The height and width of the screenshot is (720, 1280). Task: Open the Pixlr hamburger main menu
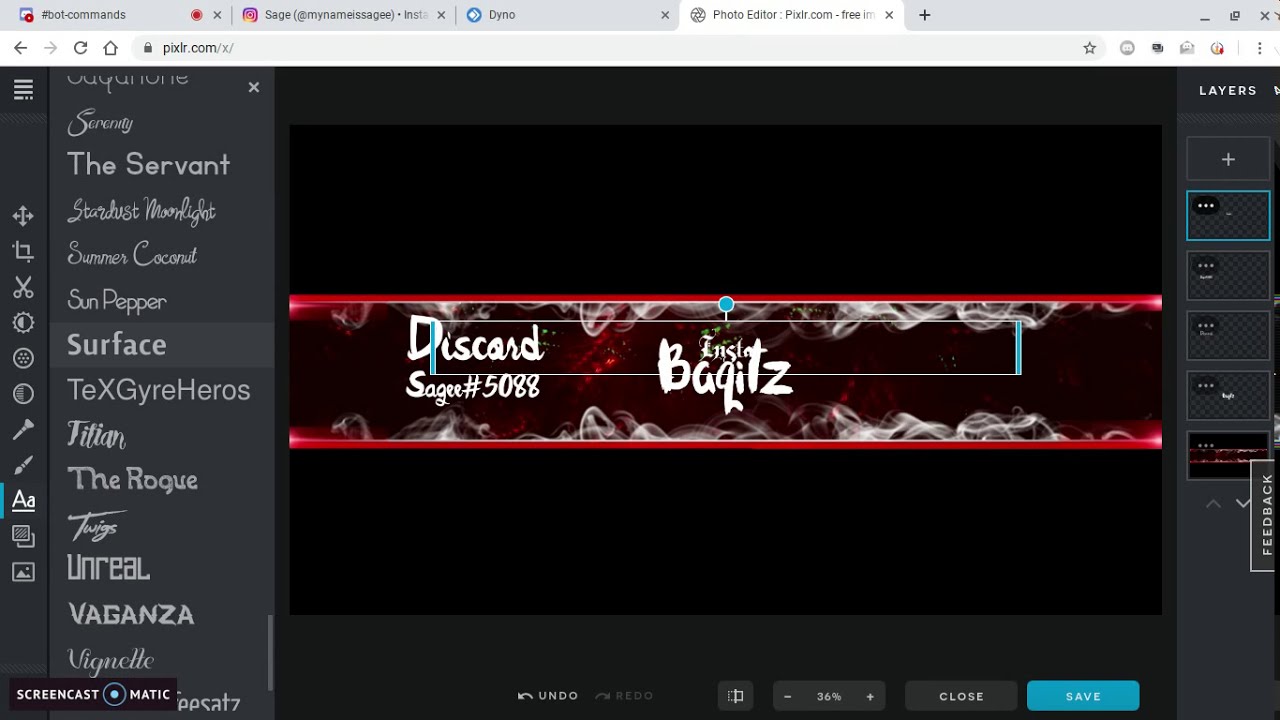point(23,90)
